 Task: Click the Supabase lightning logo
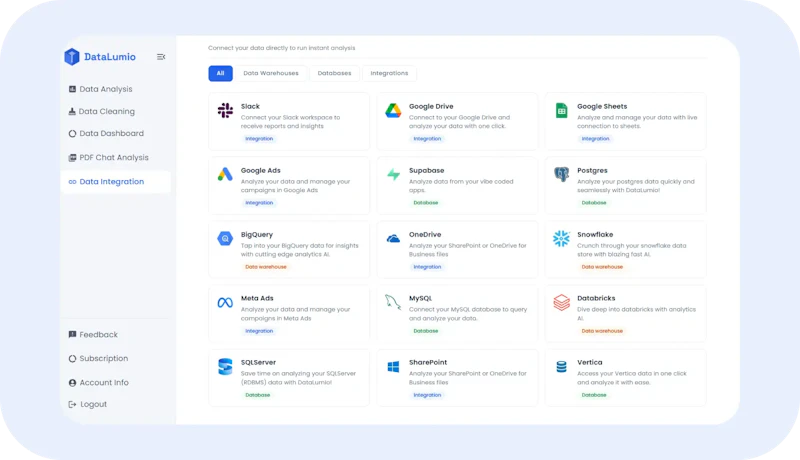pyautogui.click(x=393, y=174)
